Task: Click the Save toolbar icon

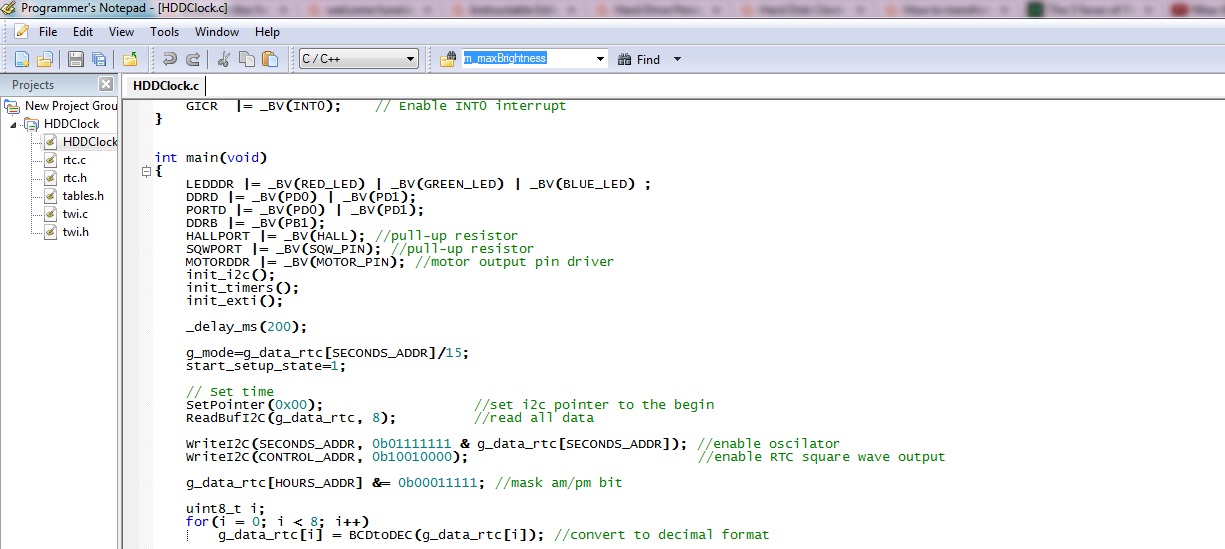Action: coord(76,59)
